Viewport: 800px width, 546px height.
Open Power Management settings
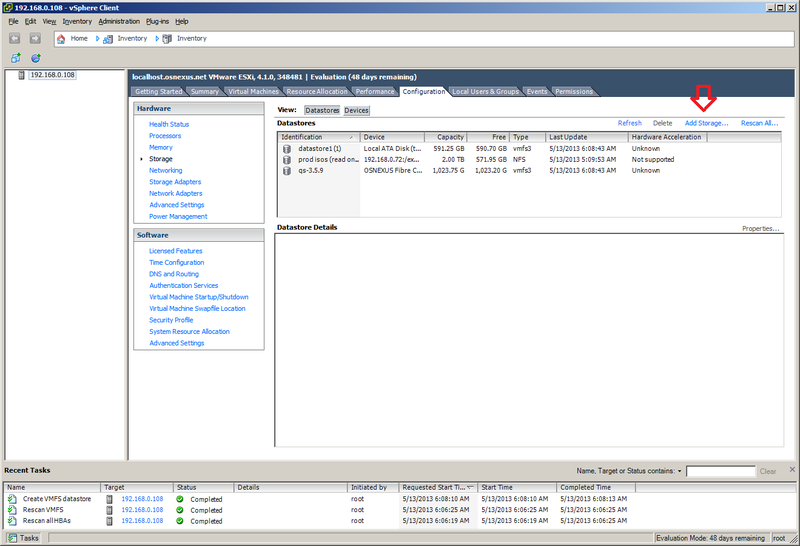click(x=178, y=216)
